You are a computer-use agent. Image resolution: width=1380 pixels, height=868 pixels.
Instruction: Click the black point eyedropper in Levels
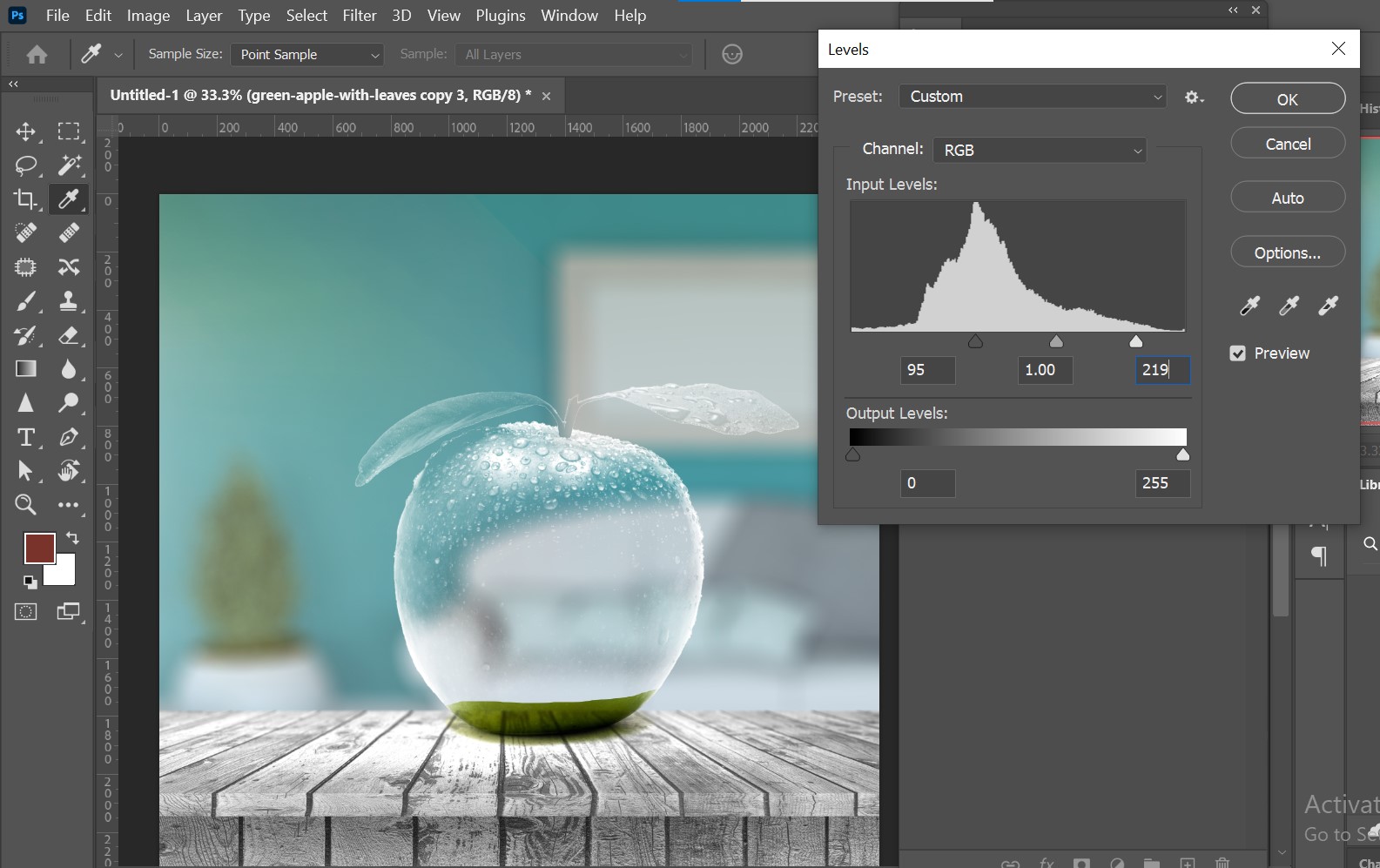pyautogui.click(x=1249, y=306)
